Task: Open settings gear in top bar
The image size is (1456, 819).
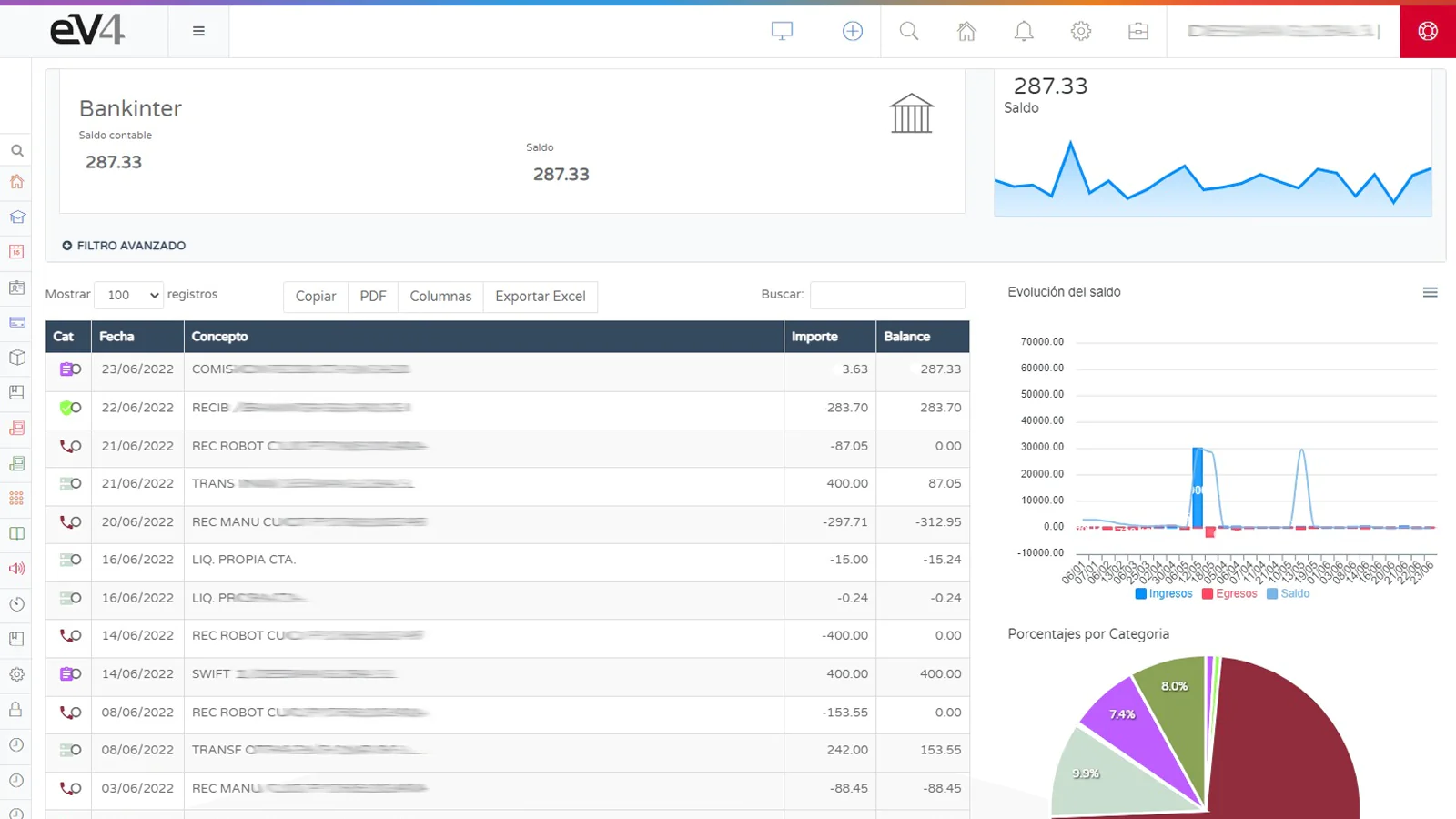Action: [1081, 31]
